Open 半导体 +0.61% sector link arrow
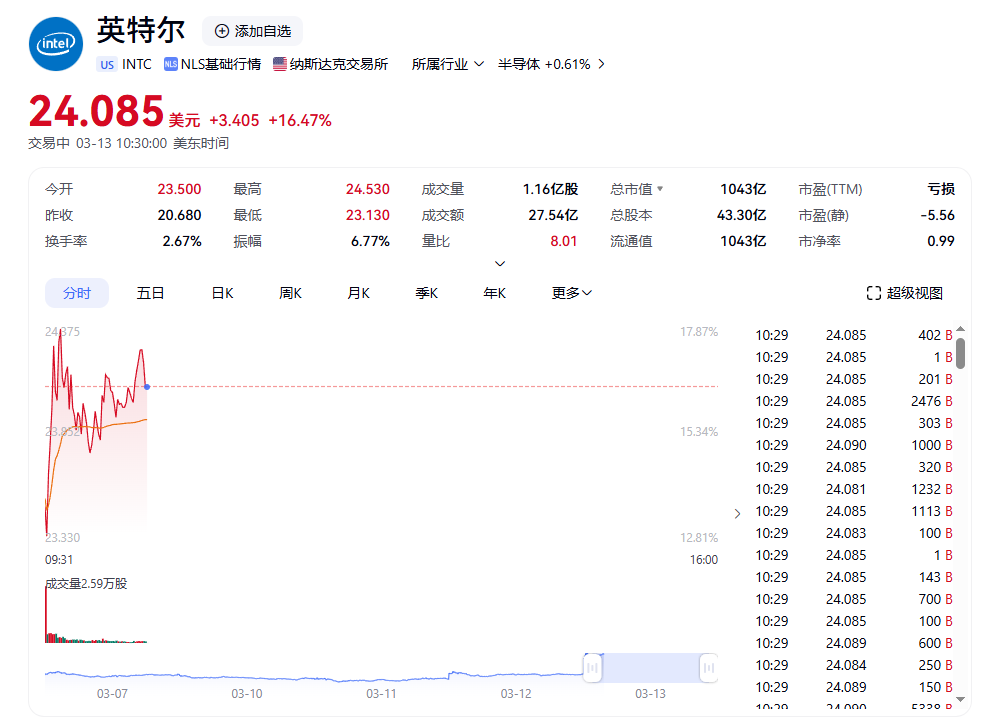The width and height of the screenshot is (985, 728). (602, 64)
